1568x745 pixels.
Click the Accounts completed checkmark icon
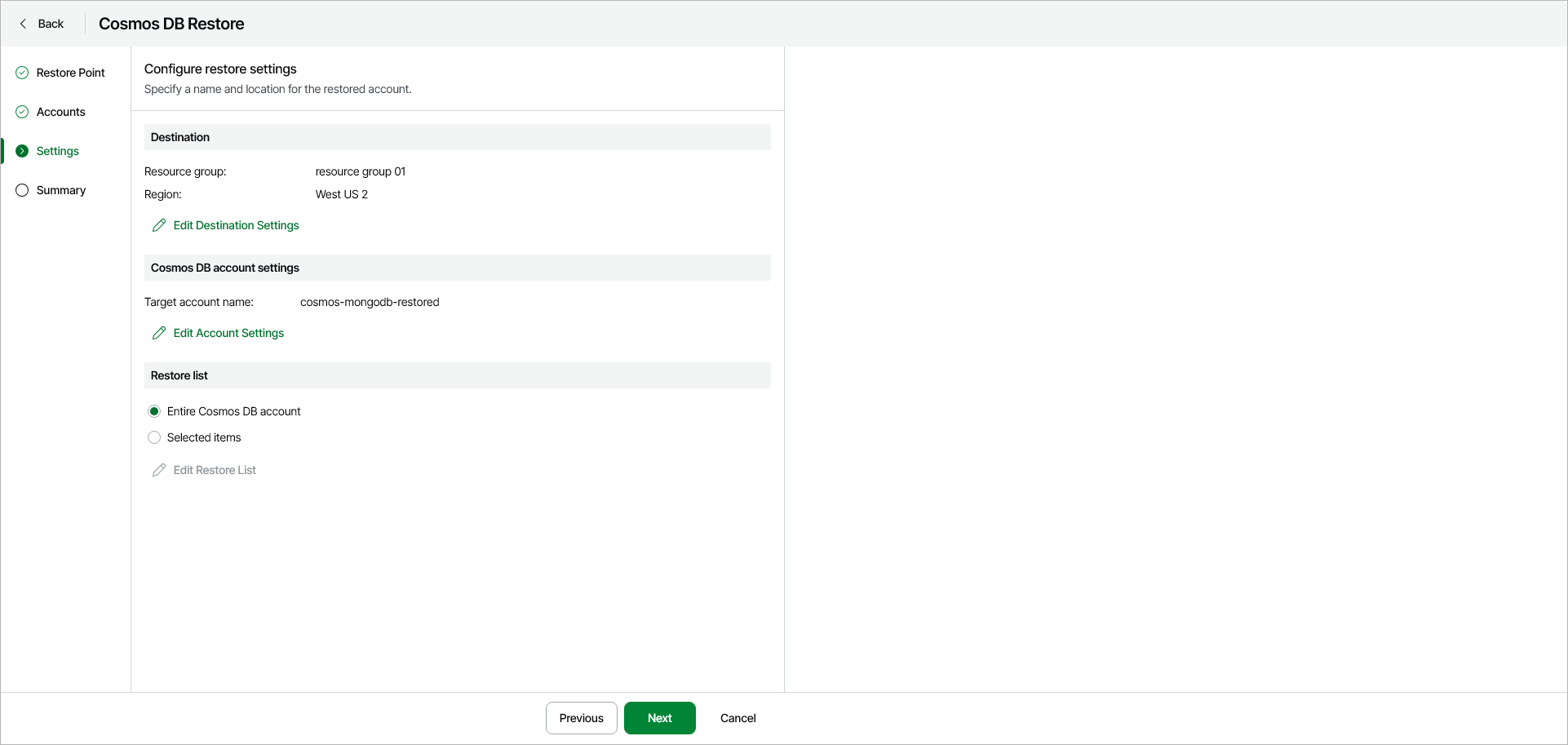point(22,112)
